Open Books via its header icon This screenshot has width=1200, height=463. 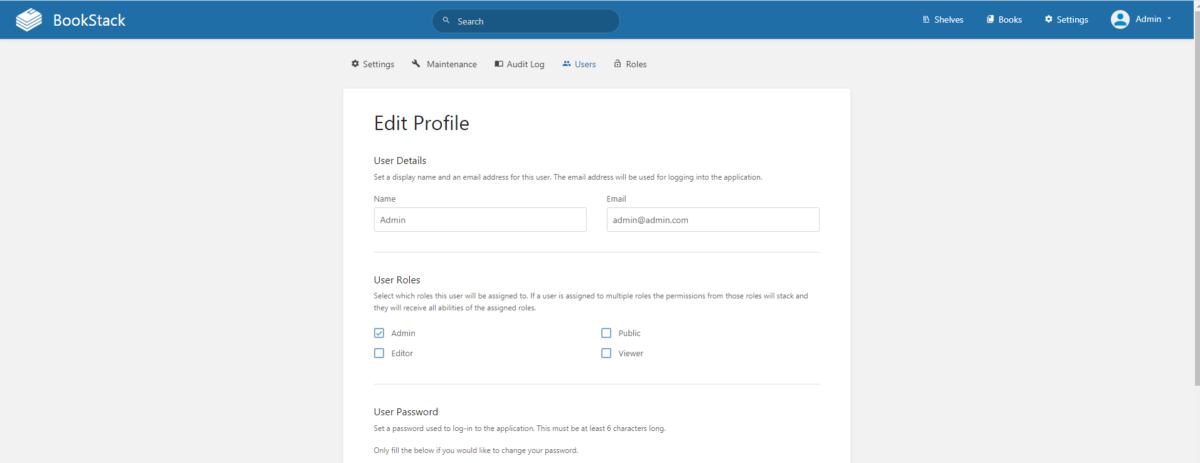click(990, 20)
